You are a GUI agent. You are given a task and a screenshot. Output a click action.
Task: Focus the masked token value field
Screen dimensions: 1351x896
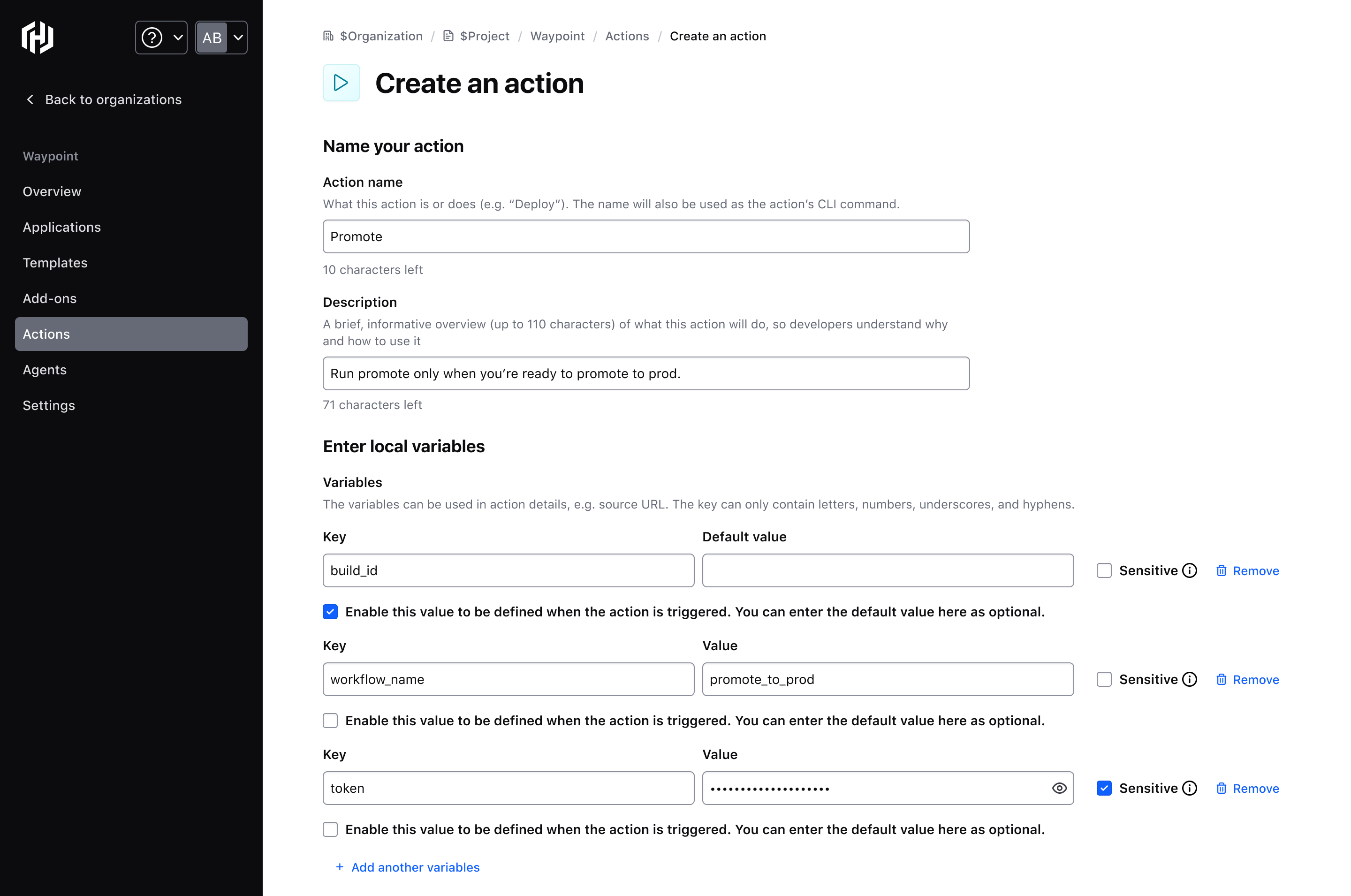pyautogui.click(x=888, y=788)
